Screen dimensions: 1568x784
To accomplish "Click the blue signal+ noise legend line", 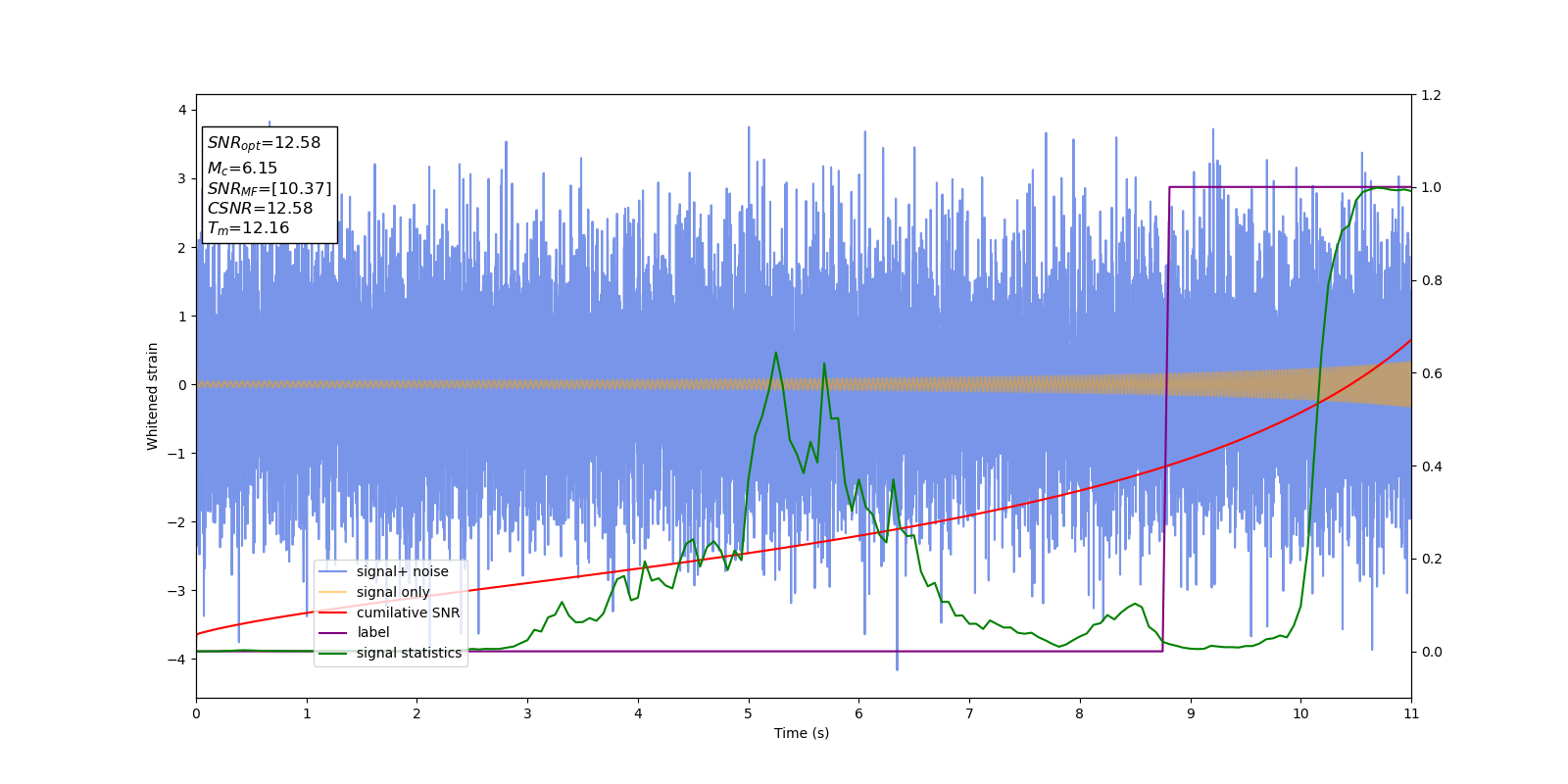I will tap(333, 571).
